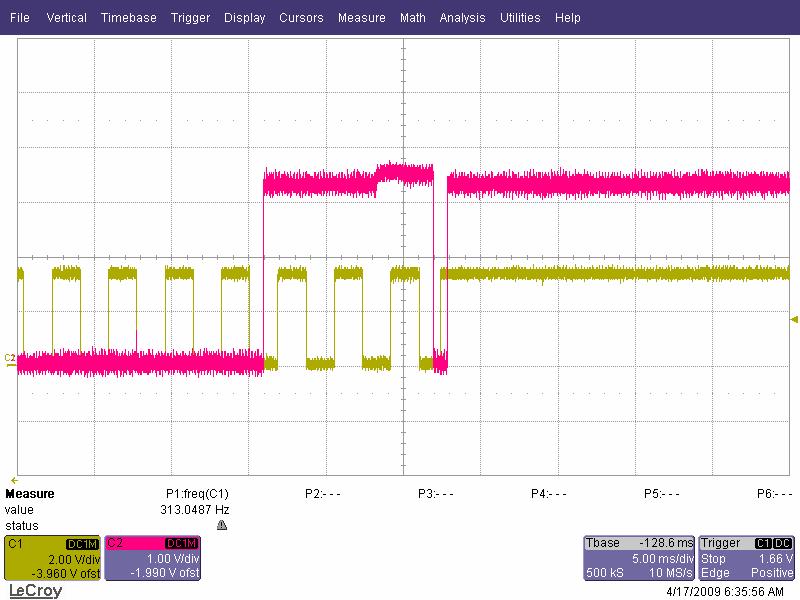This screenshot has width=800, height=600.
Task: Click the 1.00 V/div C2 scale value
Action: click(173, 559)
